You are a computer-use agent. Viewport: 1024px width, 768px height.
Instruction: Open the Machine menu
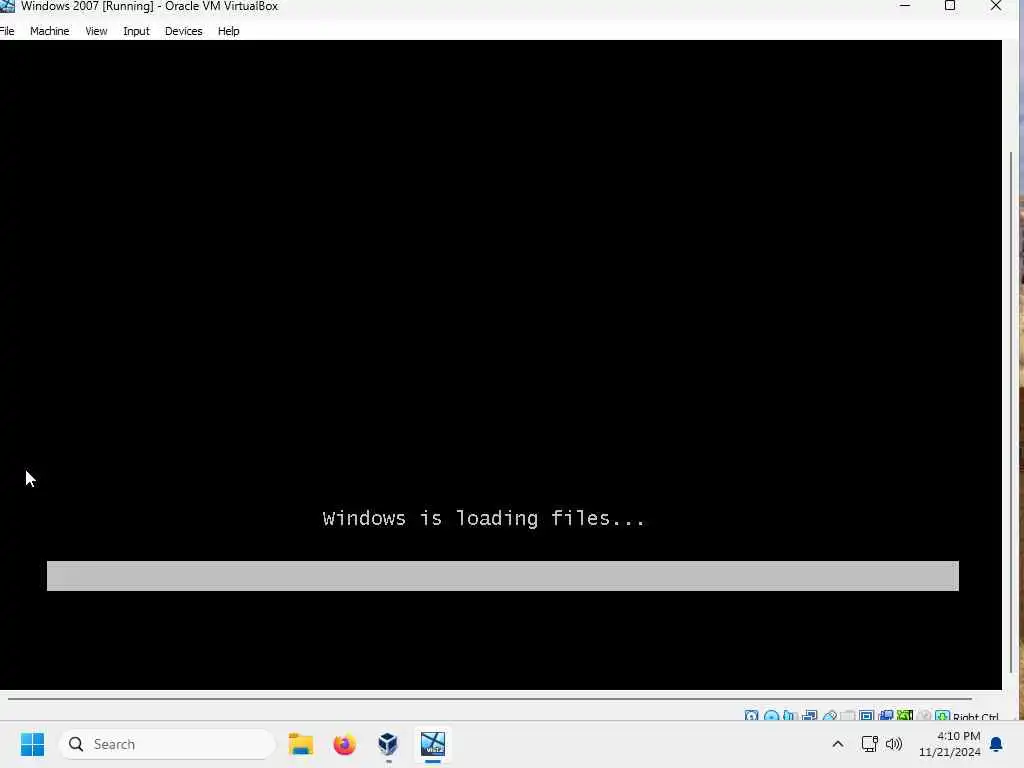coord(50,31)
